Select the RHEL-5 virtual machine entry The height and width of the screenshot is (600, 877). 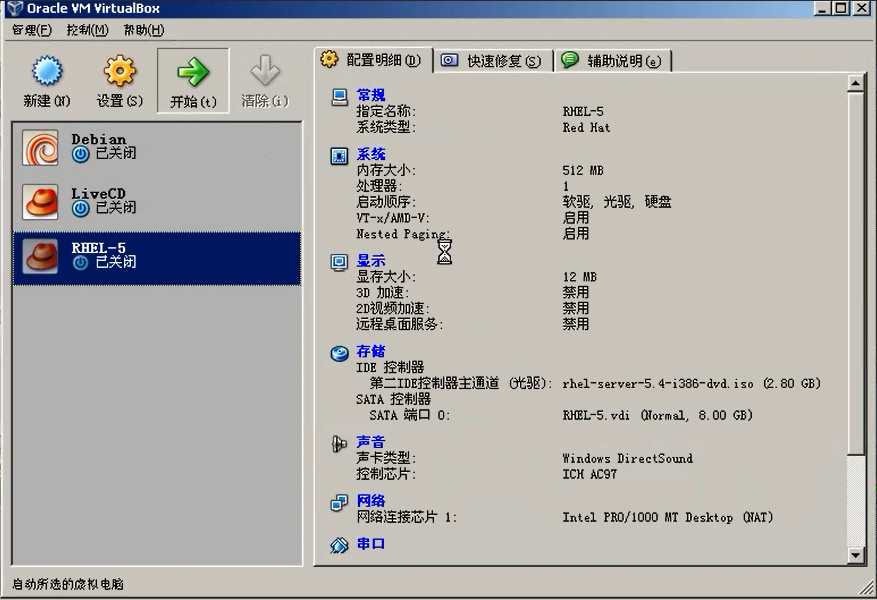[x=157, y=258]
